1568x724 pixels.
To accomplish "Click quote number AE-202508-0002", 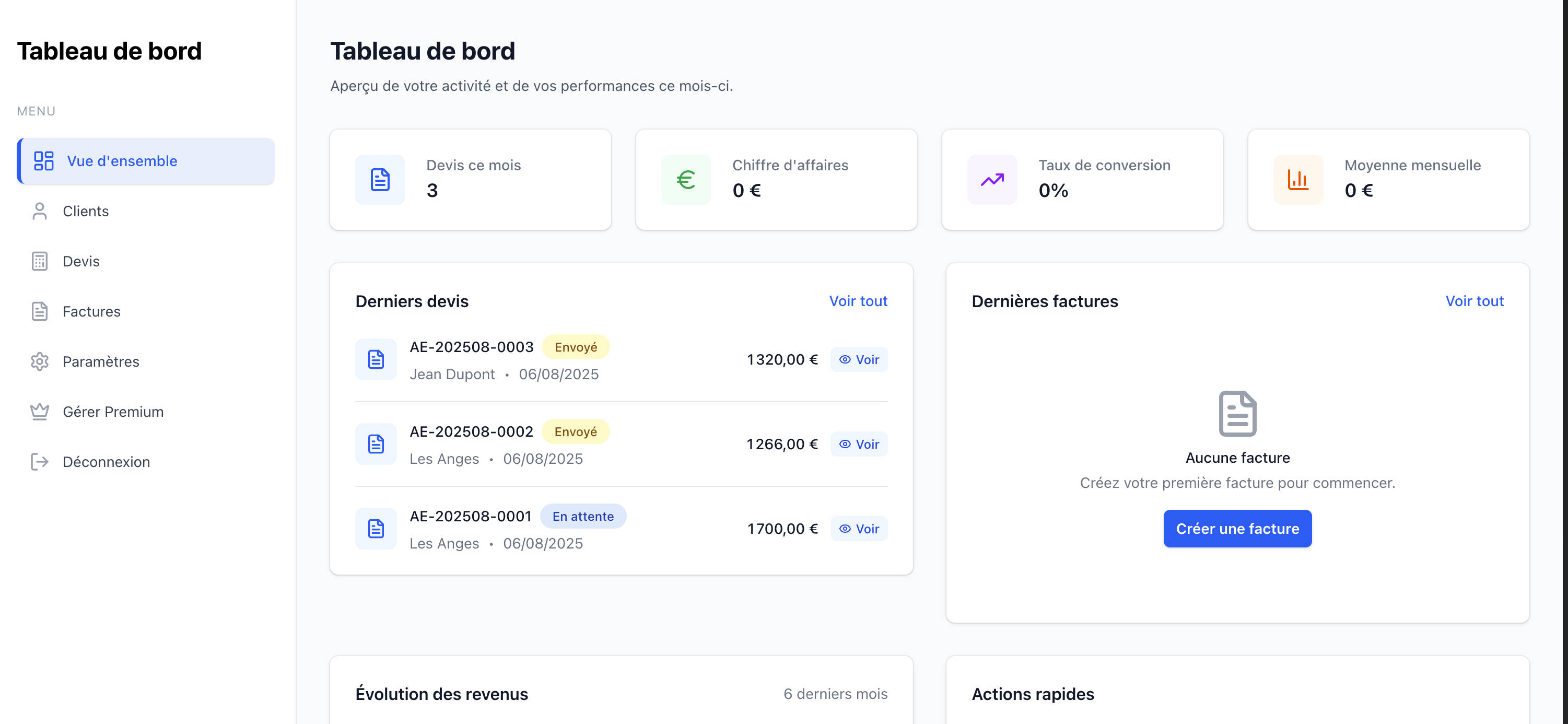I will click(x=471, y=431).
